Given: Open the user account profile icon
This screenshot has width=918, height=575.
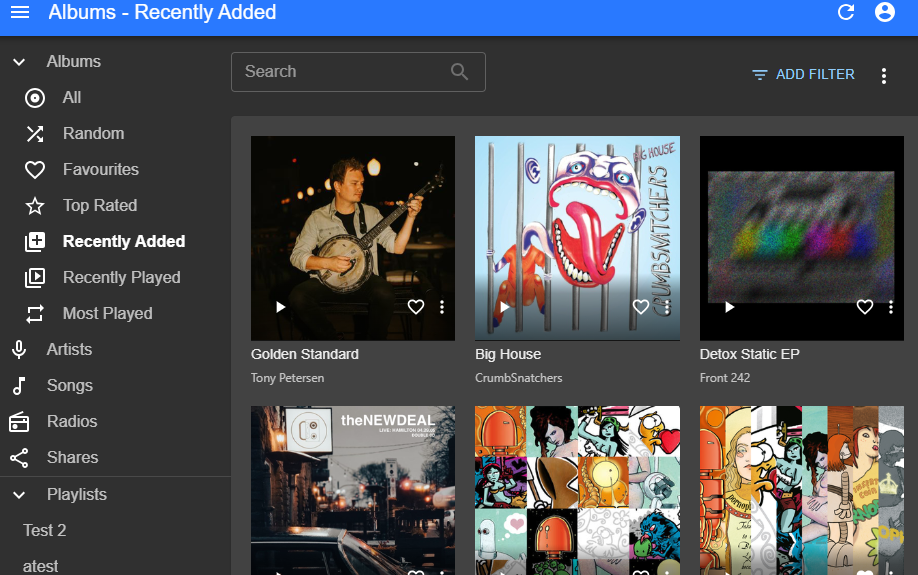Looking at the screenshot, I should [x=884, y=13].
